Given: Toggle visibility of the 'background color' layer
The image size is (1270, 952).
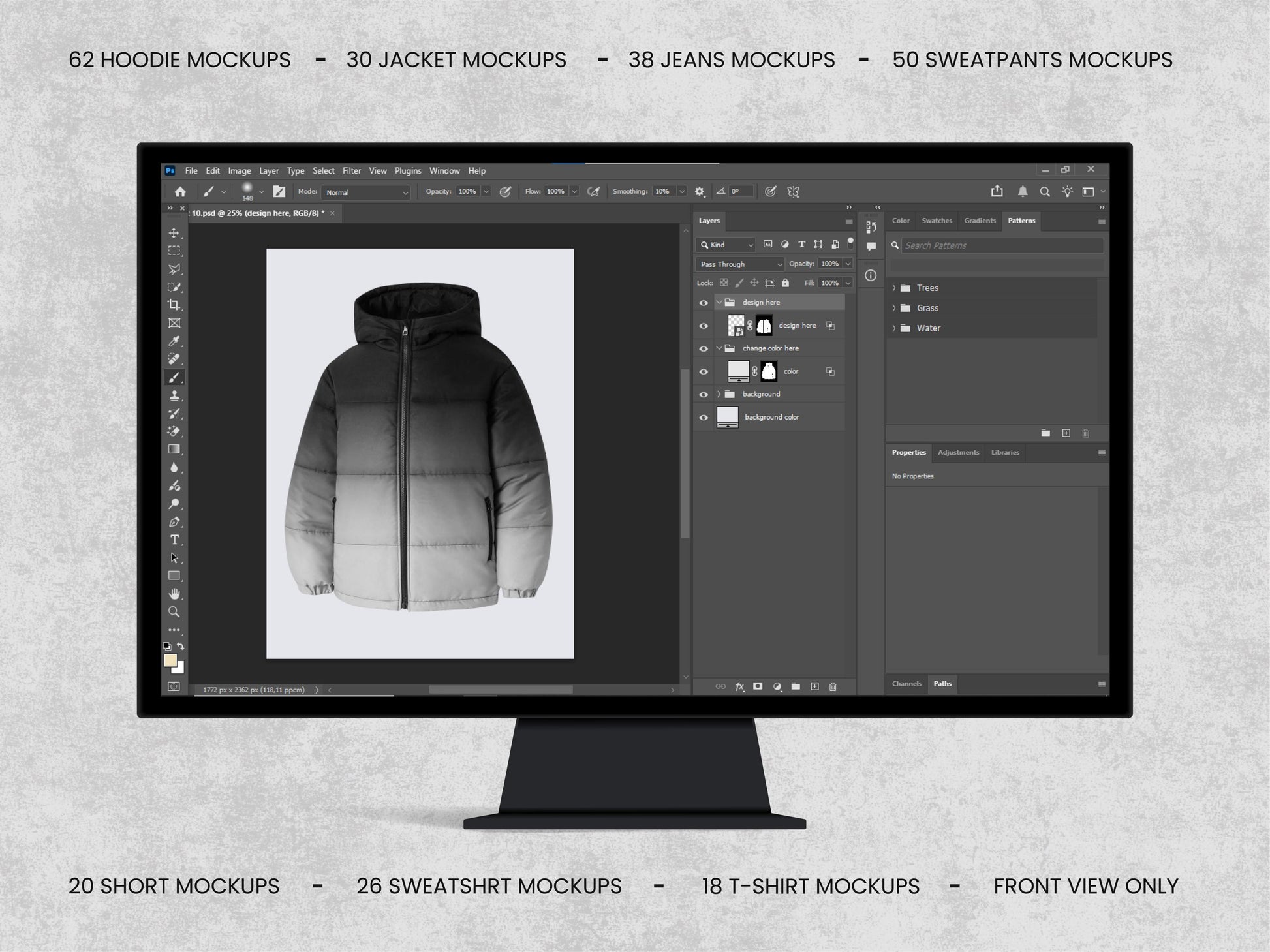Looking at the screenshot, I should 703,416.
